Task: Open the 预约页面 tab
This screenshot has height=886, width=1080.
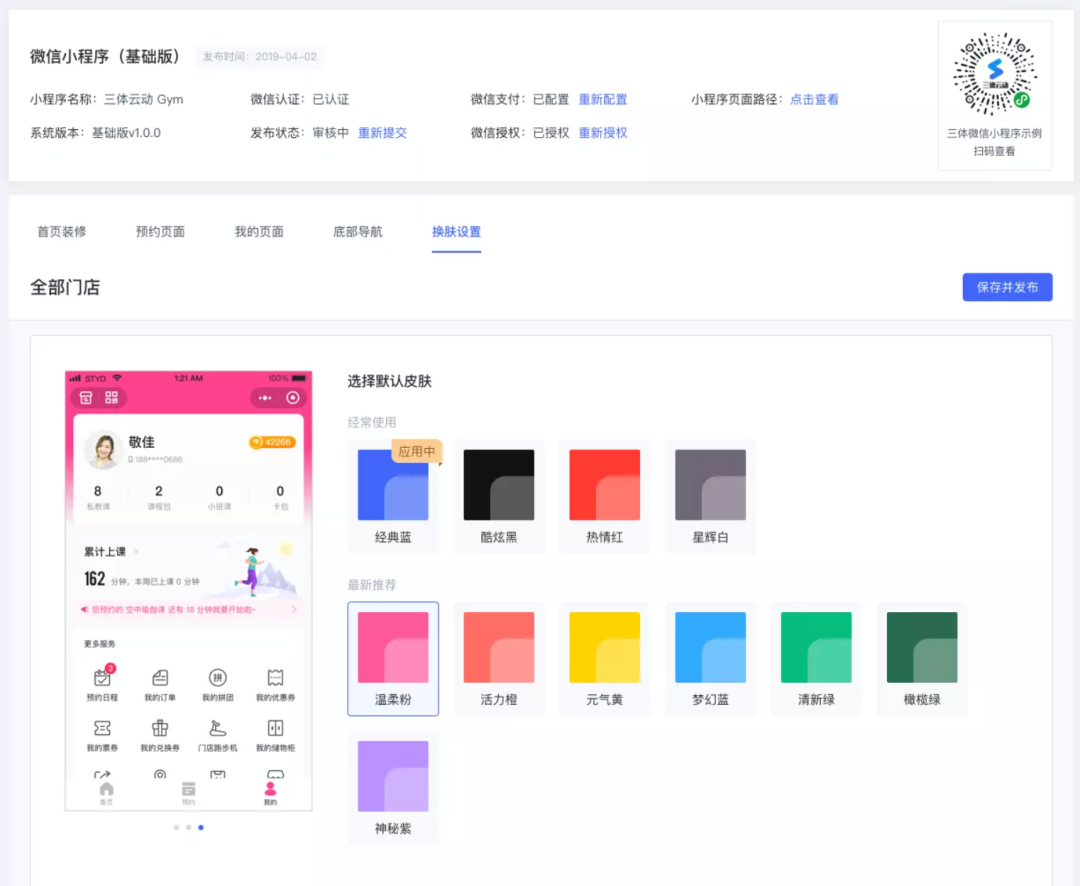Action: point(160,231)
